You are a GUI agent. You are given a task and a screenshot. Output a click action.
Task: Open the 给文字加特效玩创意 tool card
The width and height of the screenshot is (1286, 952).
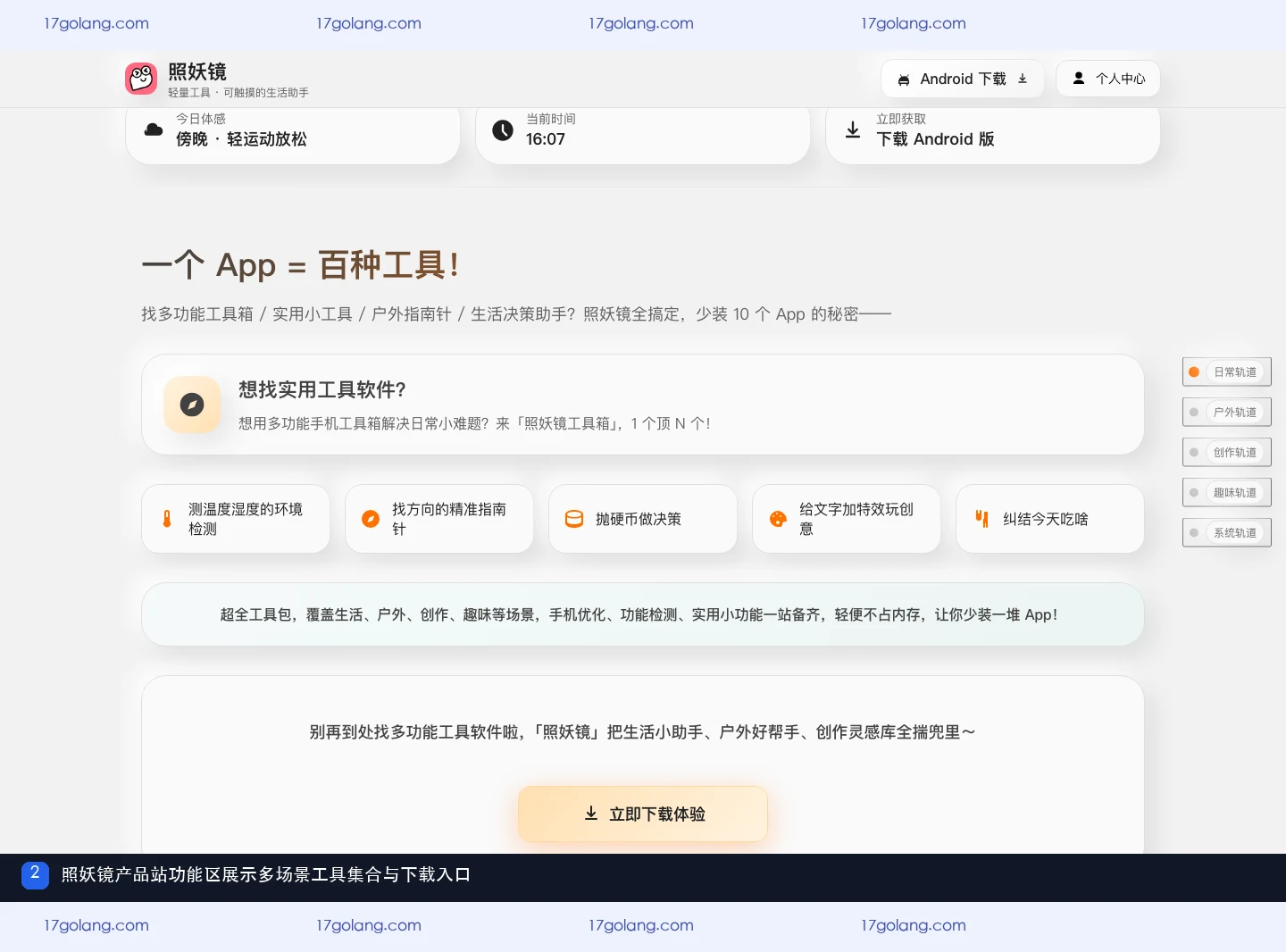(847, 519)
